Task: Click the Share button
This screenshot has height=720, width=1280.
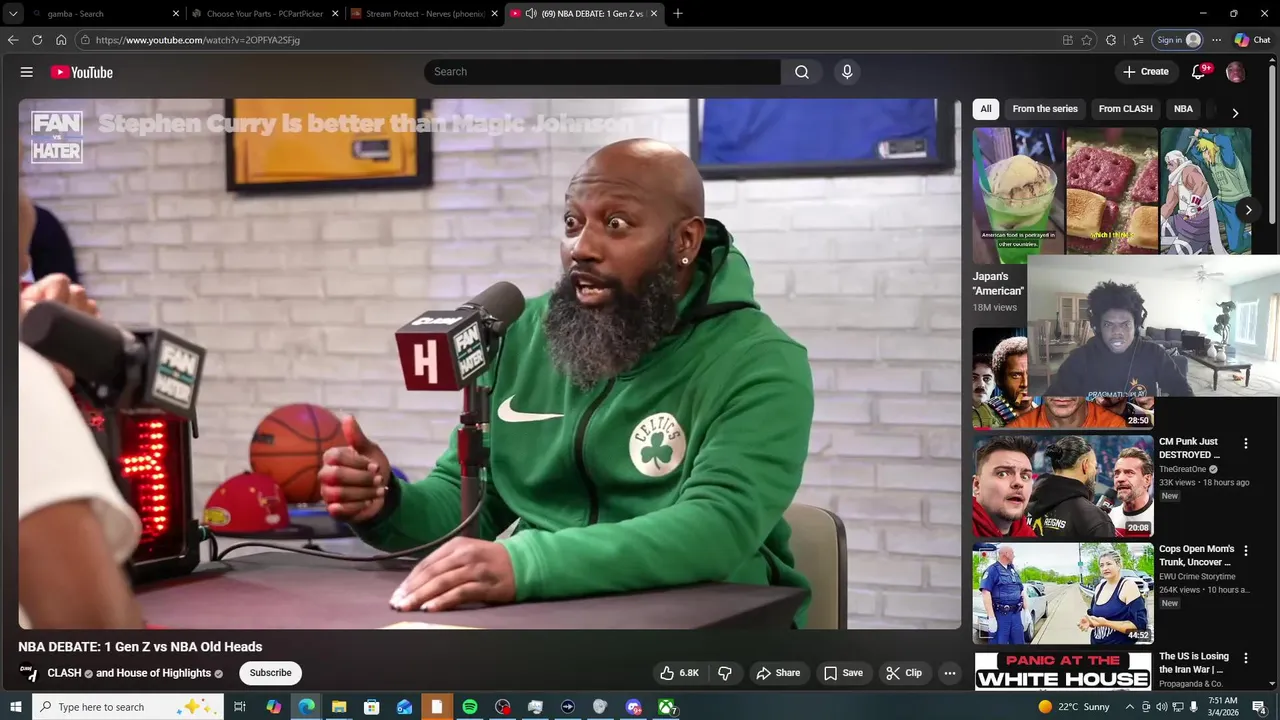Action: coord(778,673)
